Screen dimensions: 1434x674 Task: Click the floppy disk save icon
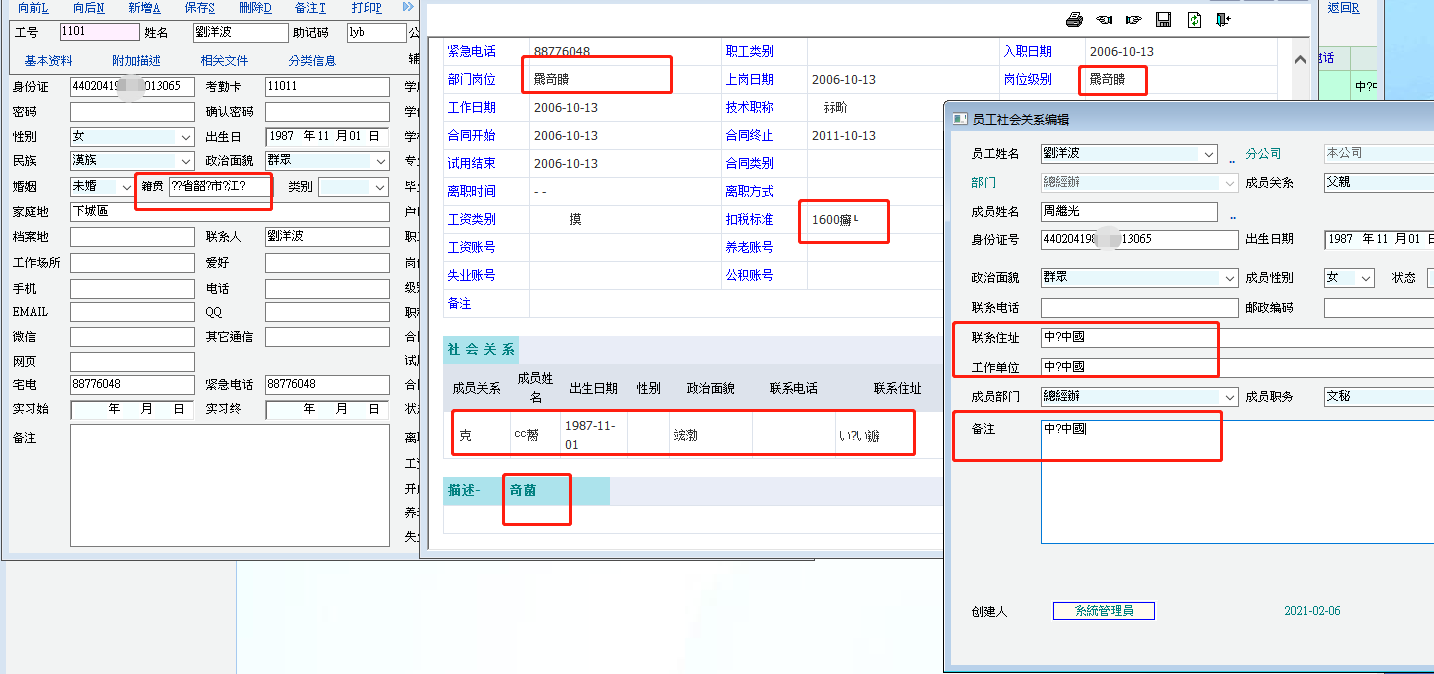pyautogui.click(x=1163, y=20)
